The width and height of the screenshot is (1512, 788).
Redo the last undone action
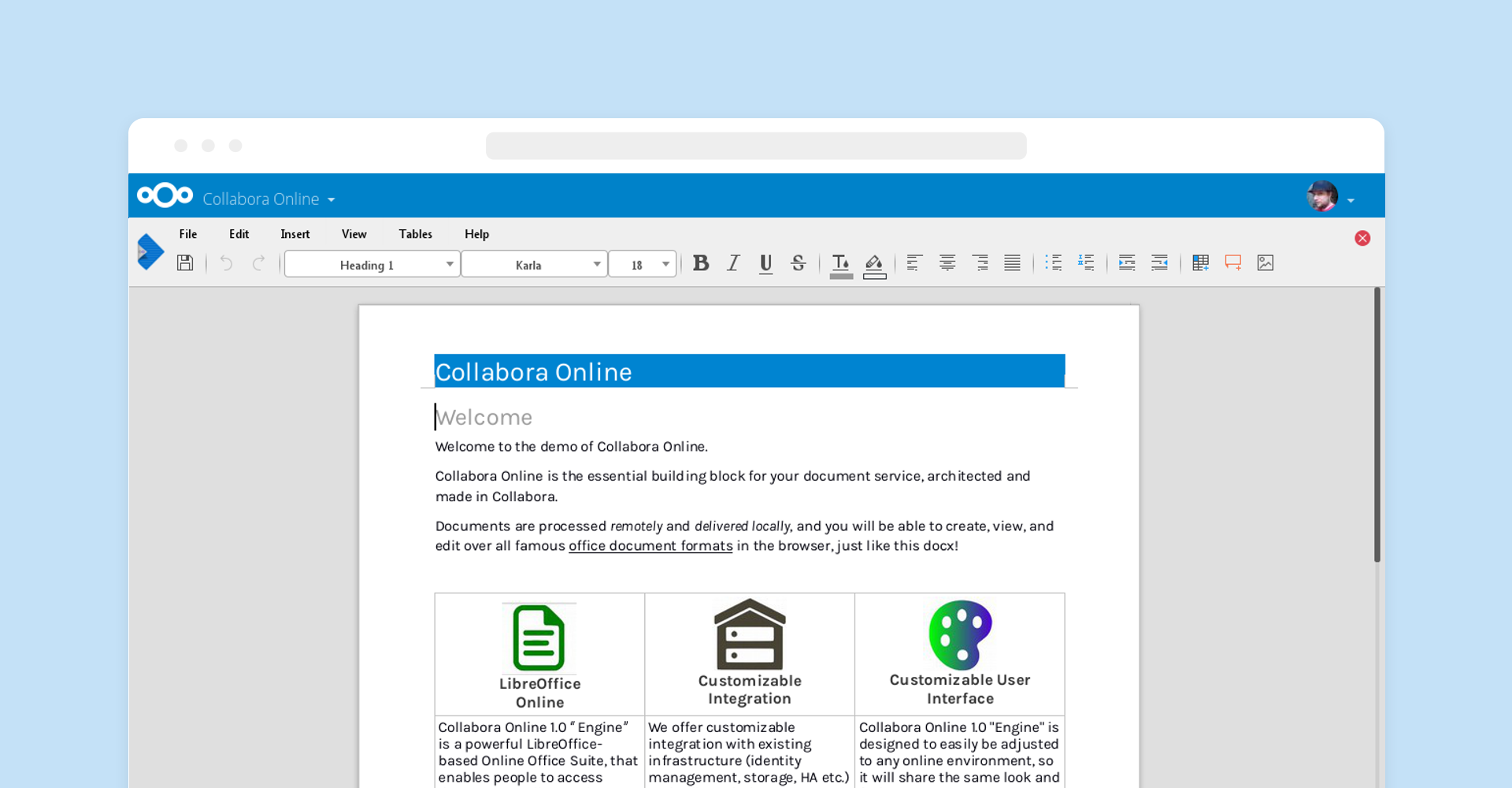pos(258,263)
